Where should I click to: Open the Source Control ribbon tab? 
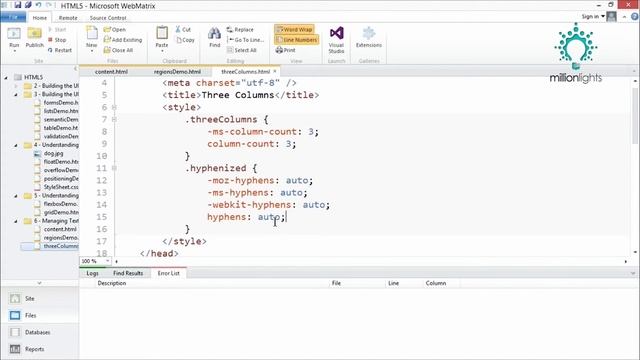108,18
